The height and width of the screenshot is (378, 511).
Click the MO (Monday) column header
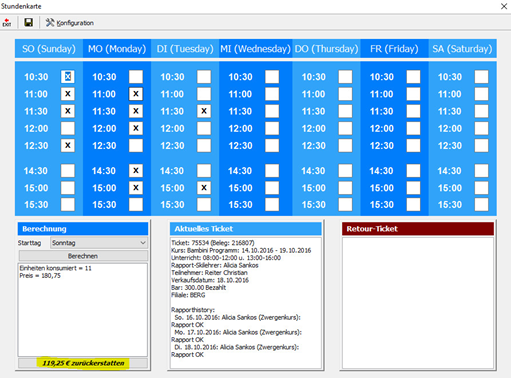click(117, 49)
